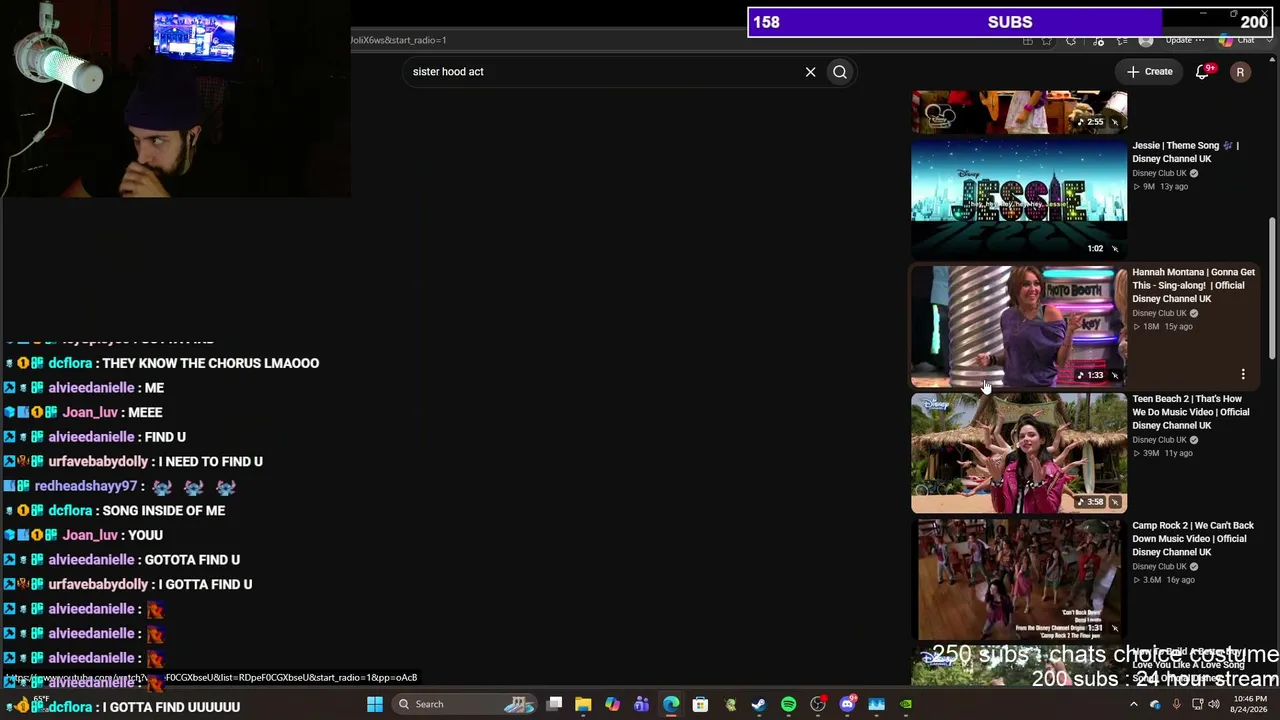The image size is (1280, 720).
Task: Click the '18M 15y ago' video stats
Action: (x=1162, y=327)
